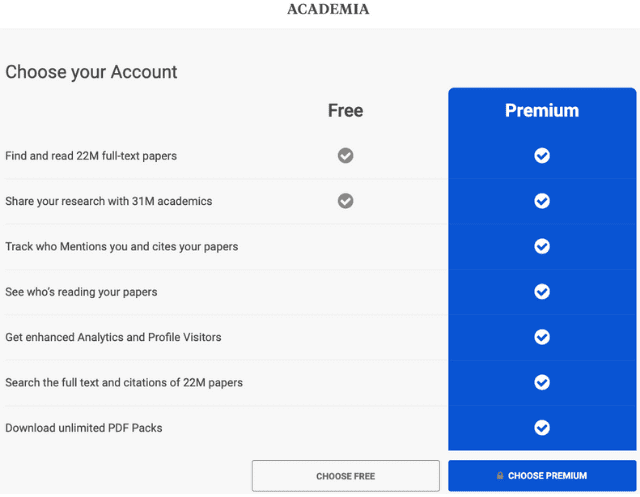Image resolution: width=640 pixels, height=497 pixels.
Task: Click Premium checkmark for Search the full text
Action: [x=542, y=382]
